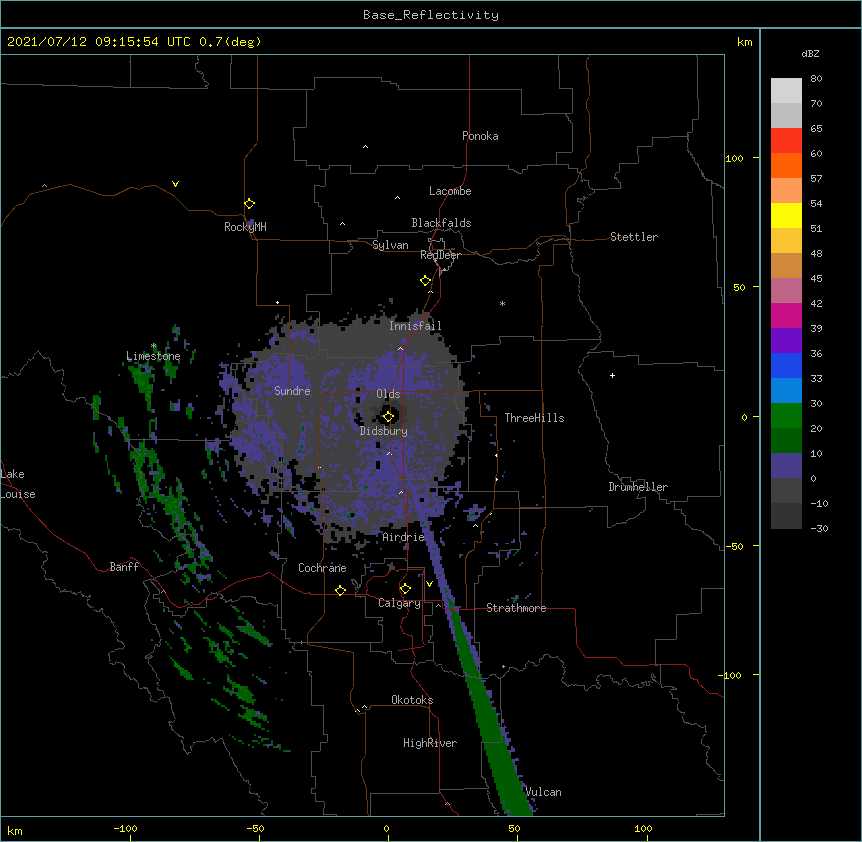862x842 pixels.
Task: Click the Cochrane city label
Action: [x=322, y=568]
